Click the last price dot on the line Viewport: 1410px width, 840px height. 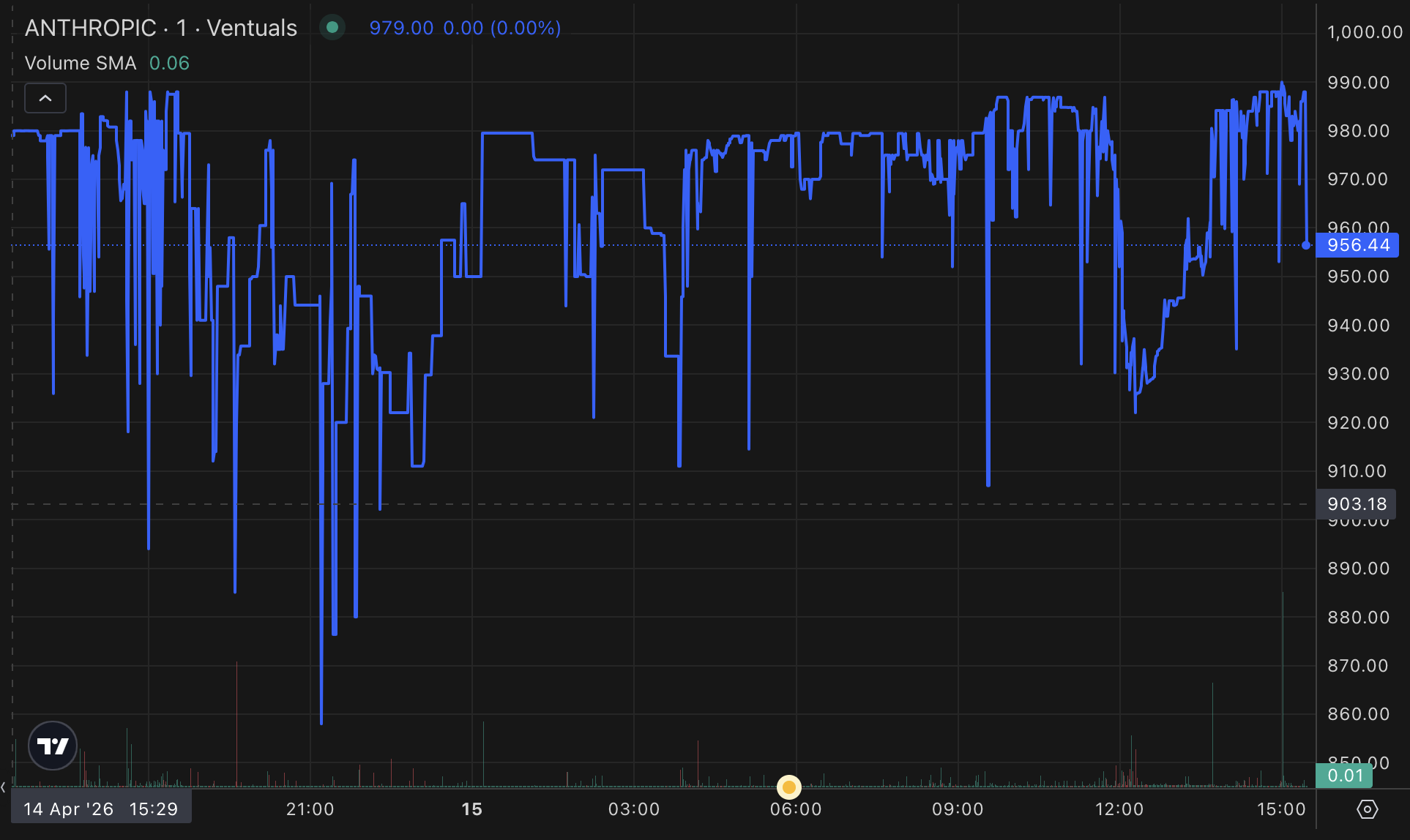[x=1306, y=245]
